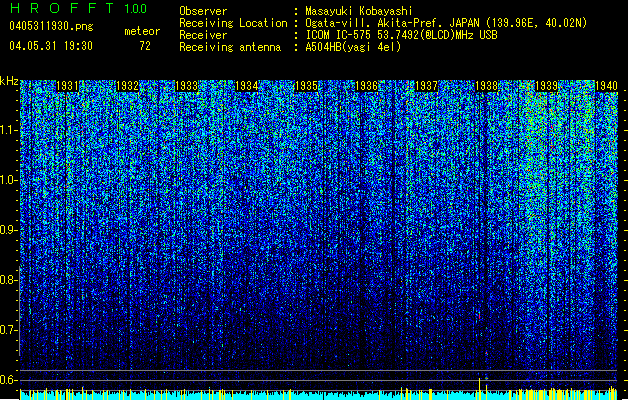Click the Receiving Location label
629x400 pixels.
(x=233, y=23)
